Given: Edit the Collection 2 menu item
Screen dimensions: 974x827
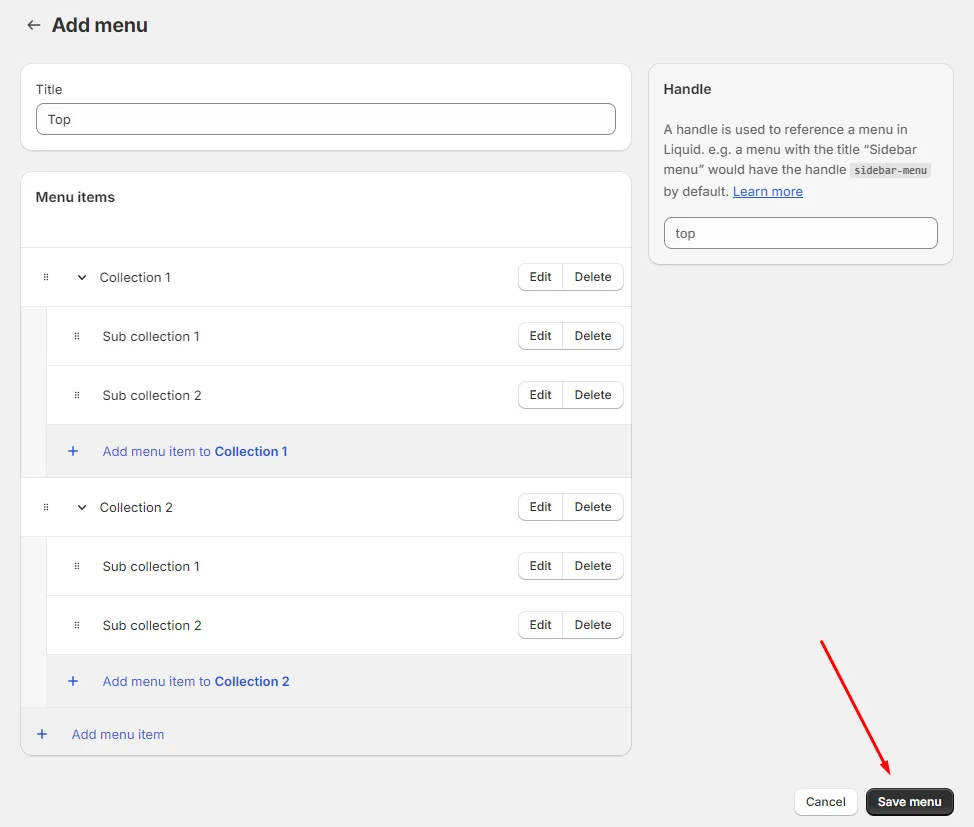Looking at the screenshot, I should click(540, 507).
